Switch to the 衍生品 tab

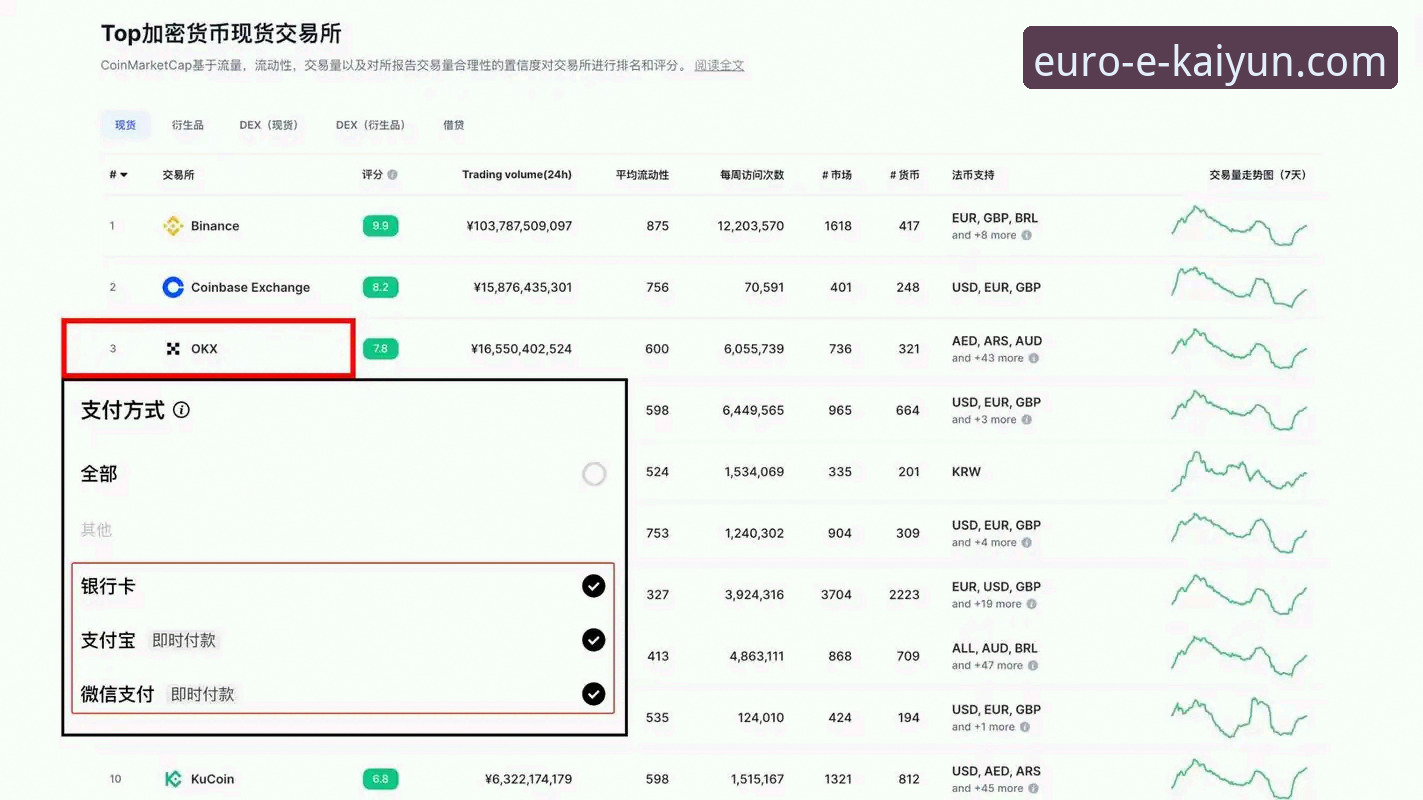(x=187, y=125)
